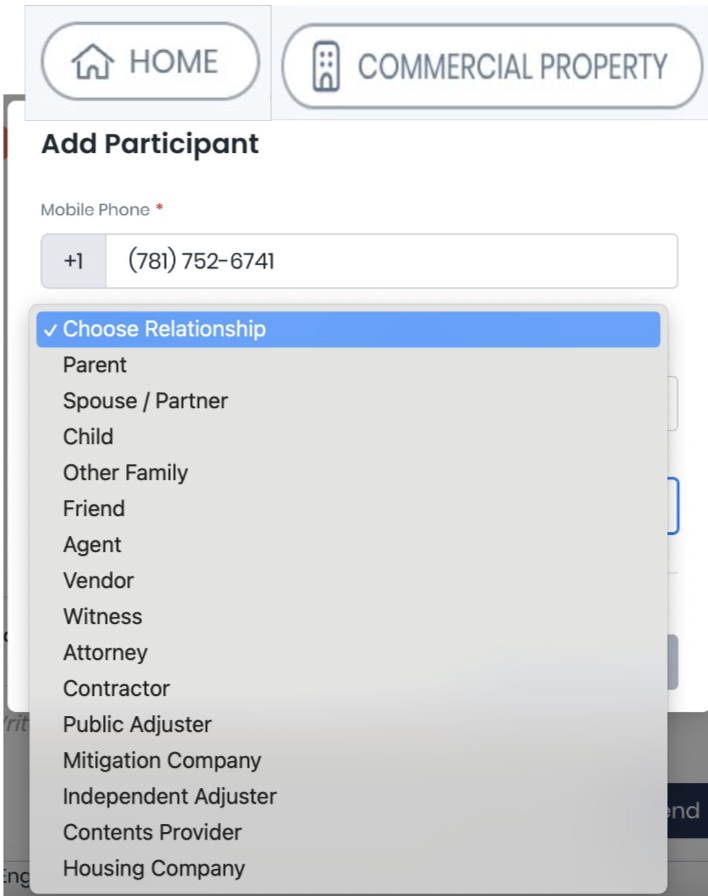708x896 pixels.
Task: Click the checked Choose Relationship placeholder
Action: (164, 329)
